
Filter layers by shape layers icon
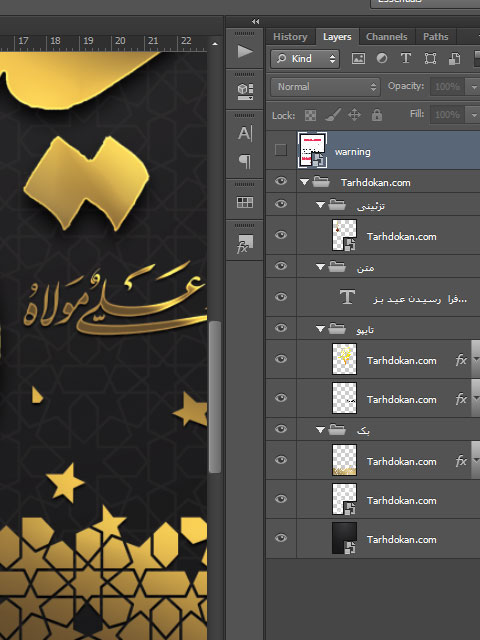click(x=430, y=58)
